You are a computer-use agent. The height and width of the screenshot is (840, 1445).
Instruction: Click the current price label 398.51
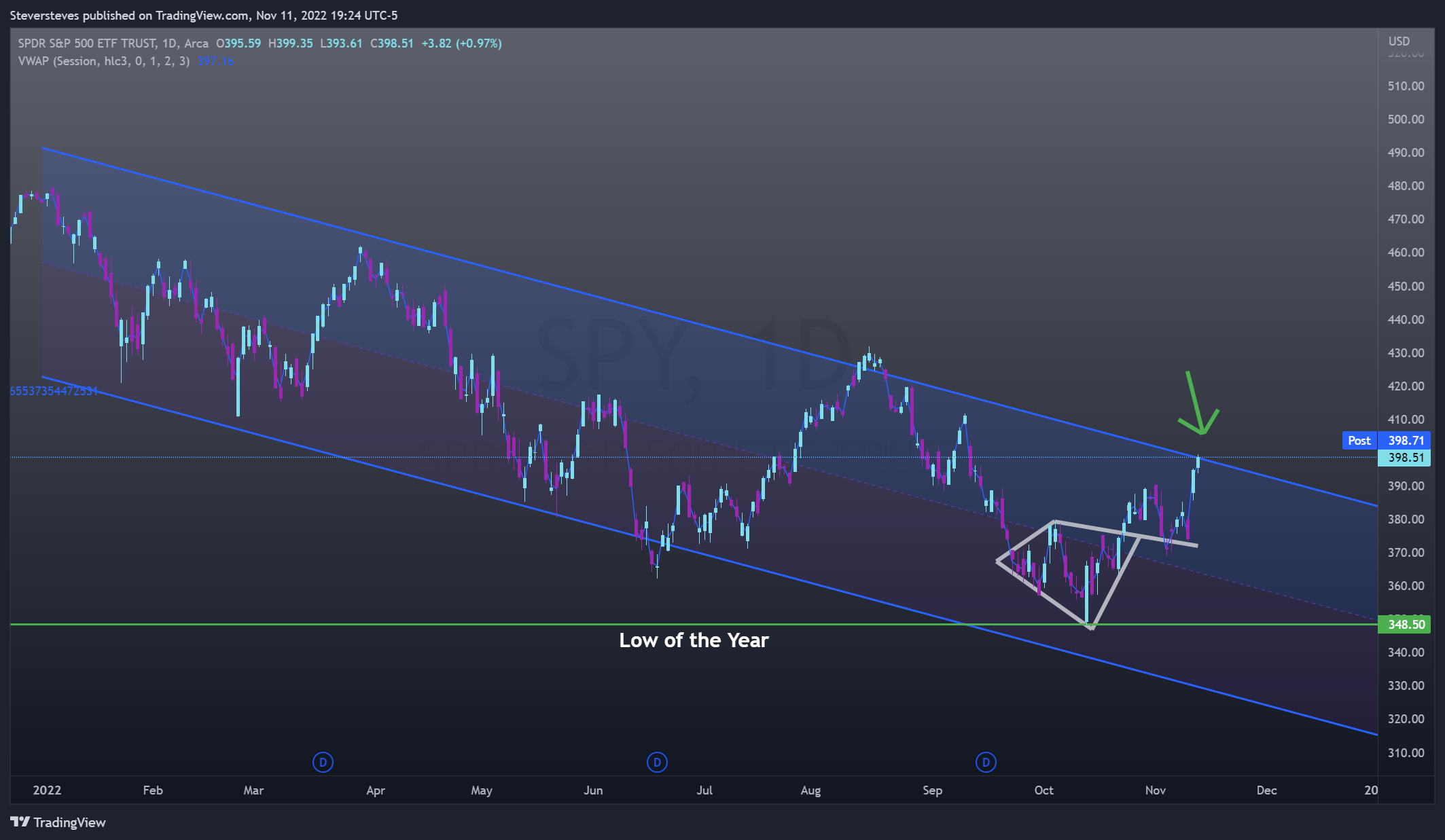[1406, 458]
